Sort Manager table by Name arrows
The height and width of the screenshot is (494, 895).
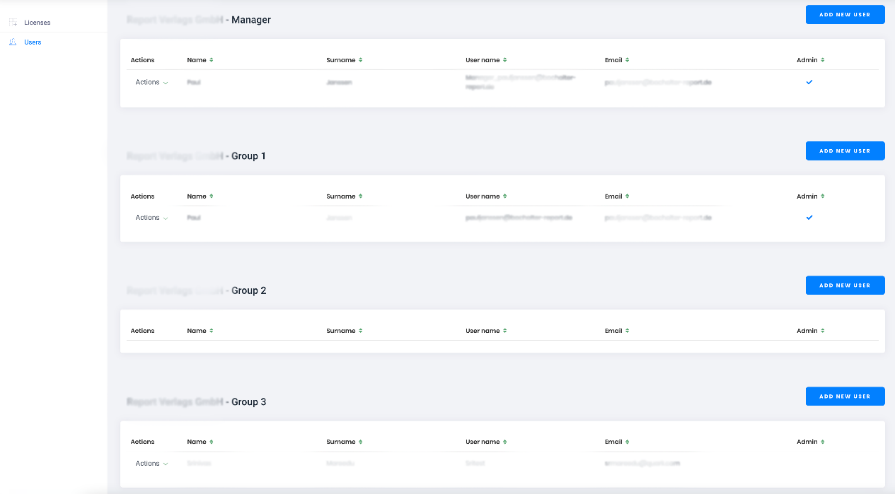click(x=211, y=60)
